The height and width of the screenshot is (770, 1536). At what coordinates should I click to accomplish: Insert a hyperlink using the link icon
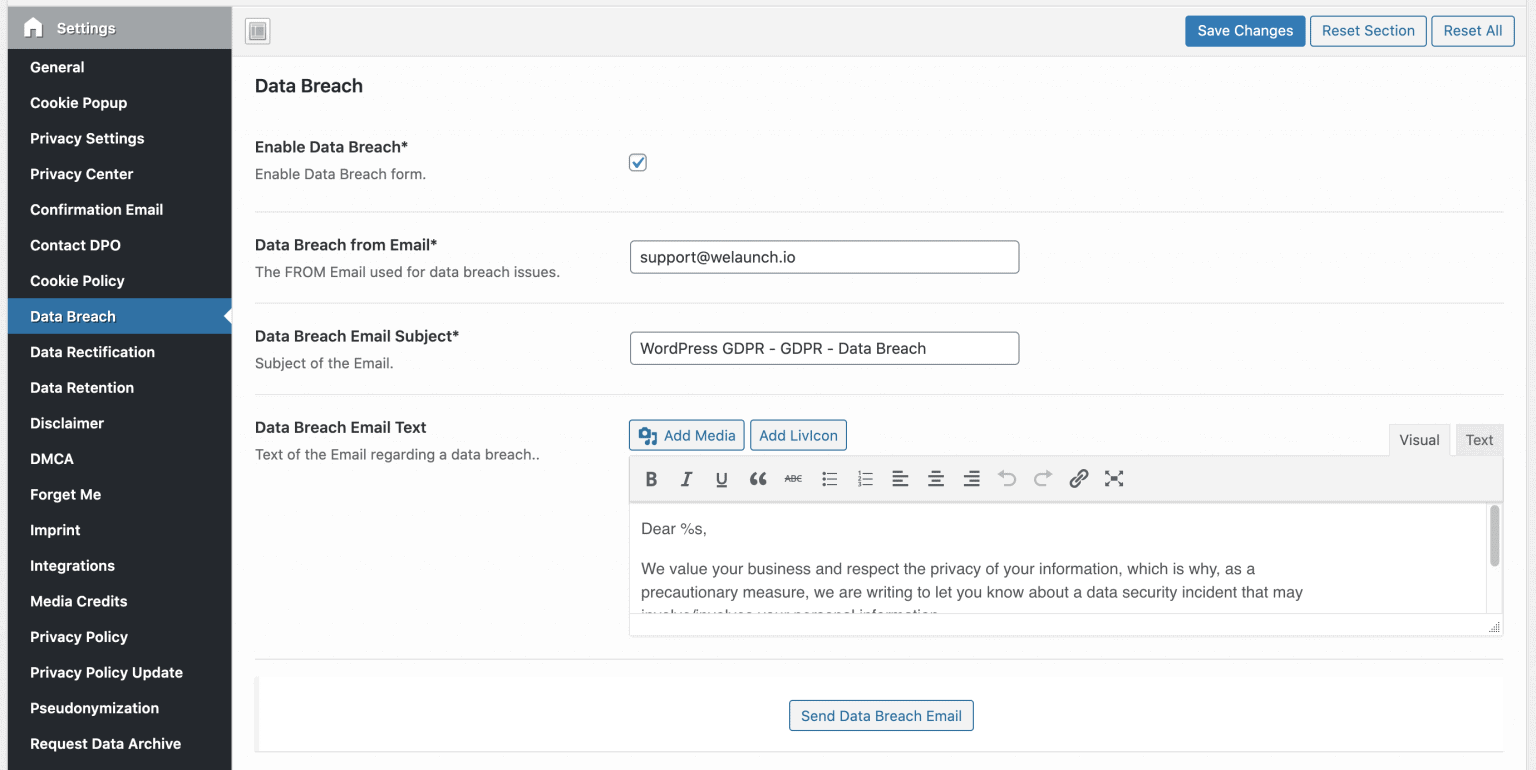click(1078, 479)
